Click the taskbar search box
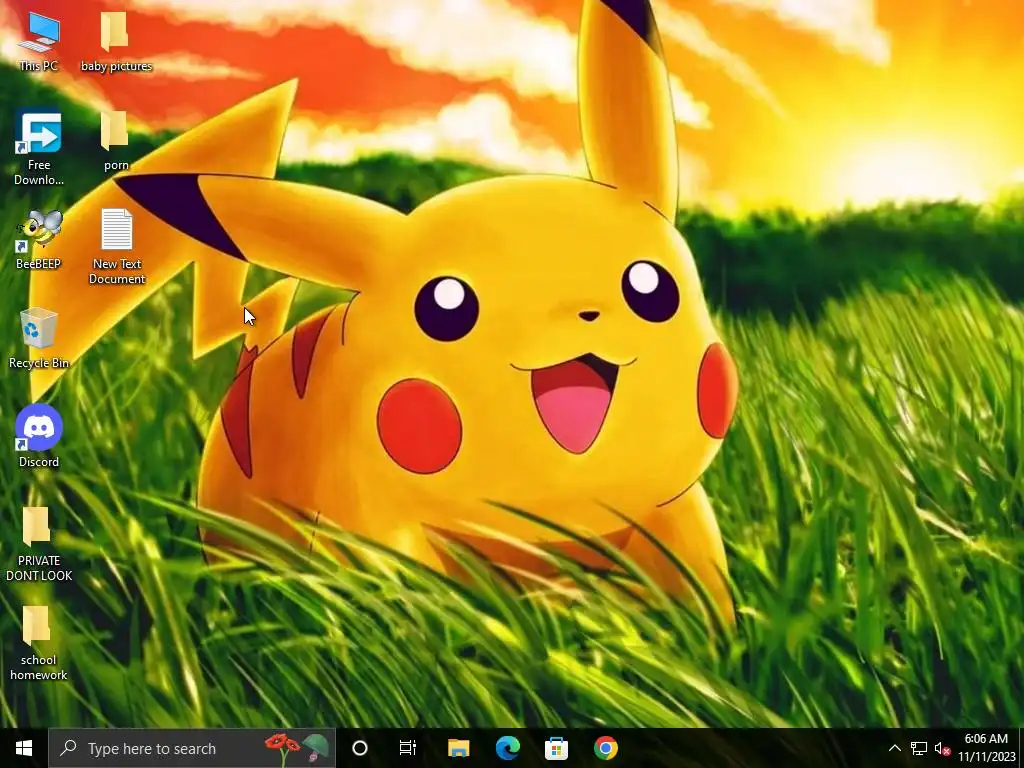The image size is (1024, 768). (x=192, y=748)
